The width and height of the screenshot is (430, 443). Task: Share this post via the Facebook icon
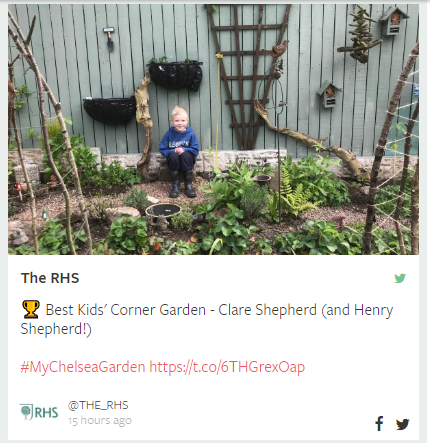[x=379, y=424]
